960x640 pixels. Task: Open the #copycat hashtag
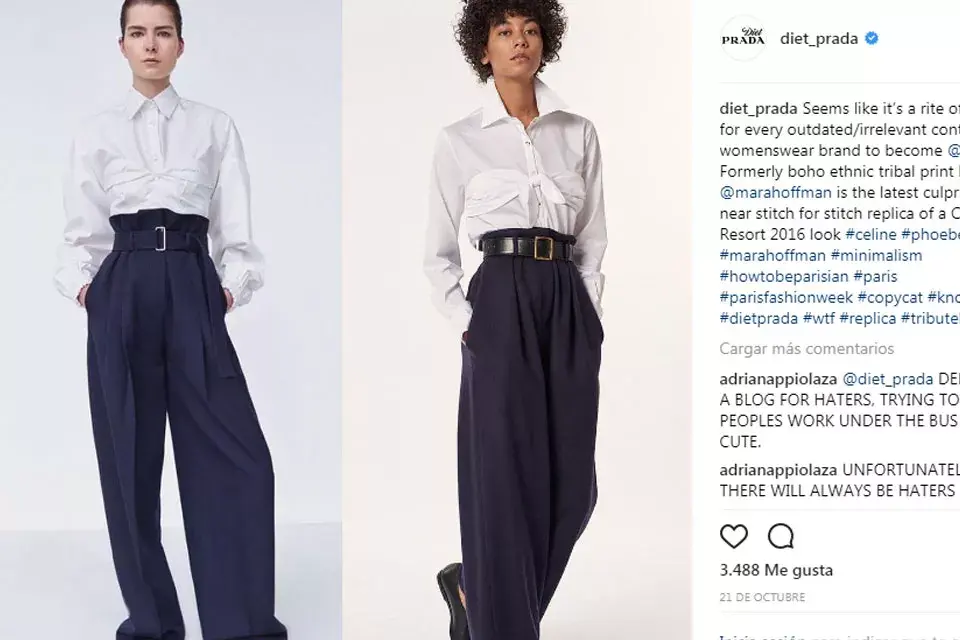(x=890, y=298)
